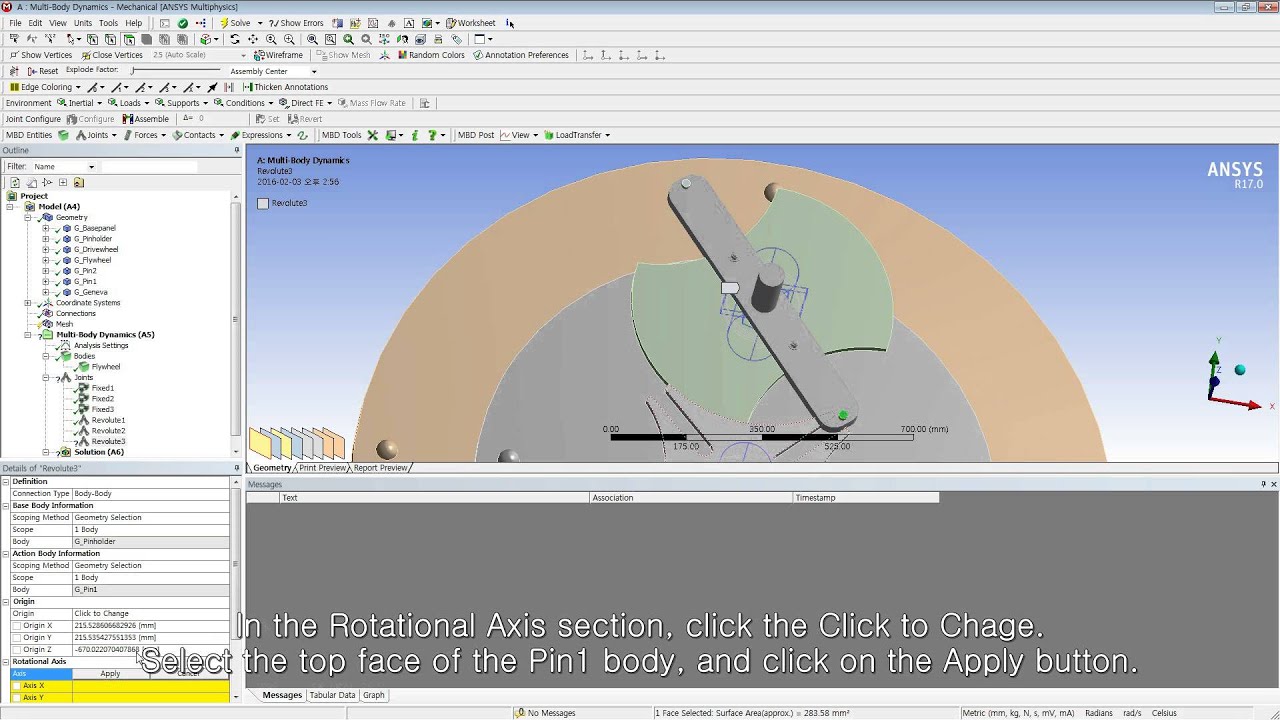Toggle the Origin Z checkbox
Viewport: 1280px width, 720px height.
click(16, 650)
